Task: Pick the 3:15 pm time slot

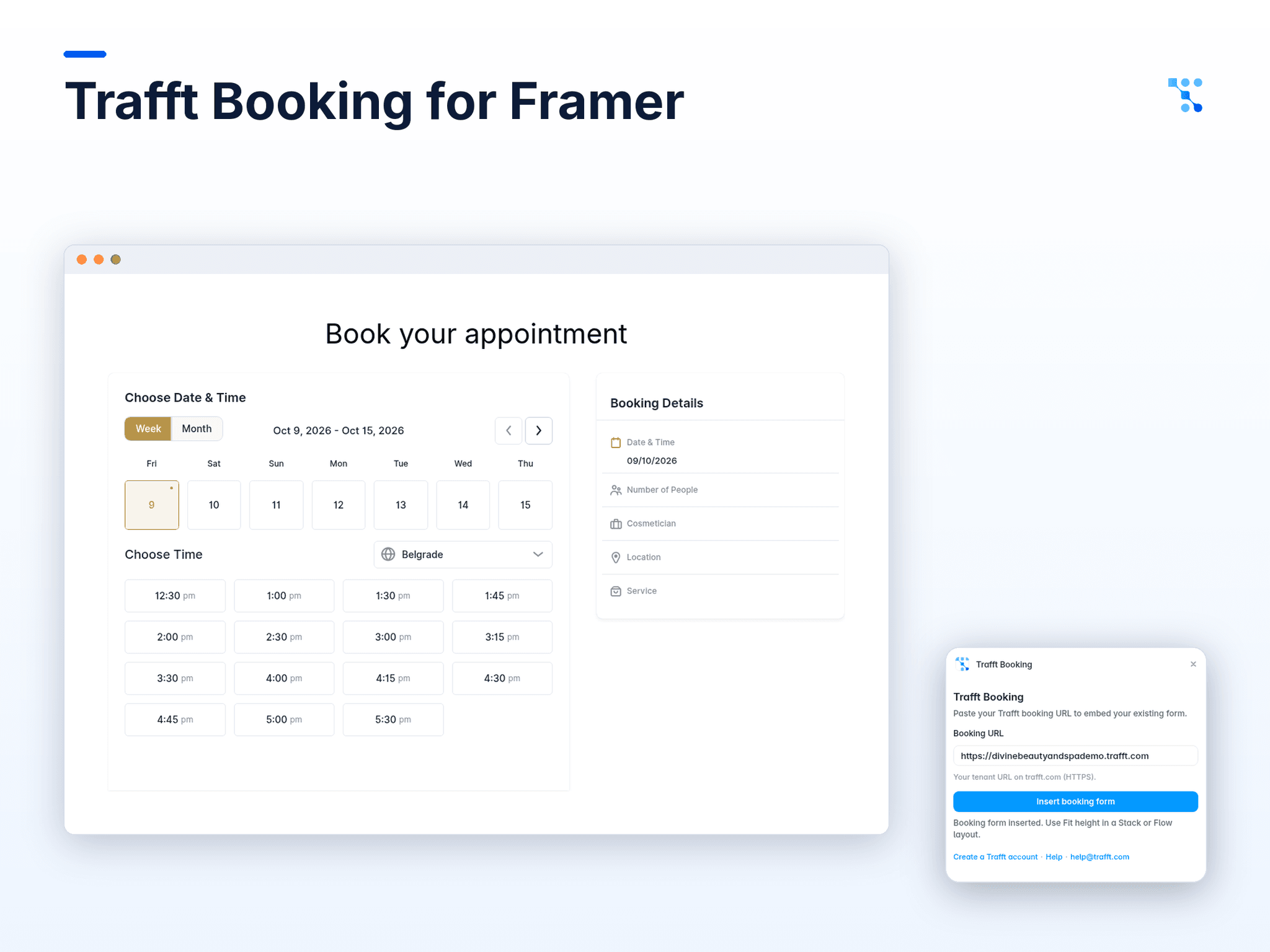Action: tap(502, 637)
